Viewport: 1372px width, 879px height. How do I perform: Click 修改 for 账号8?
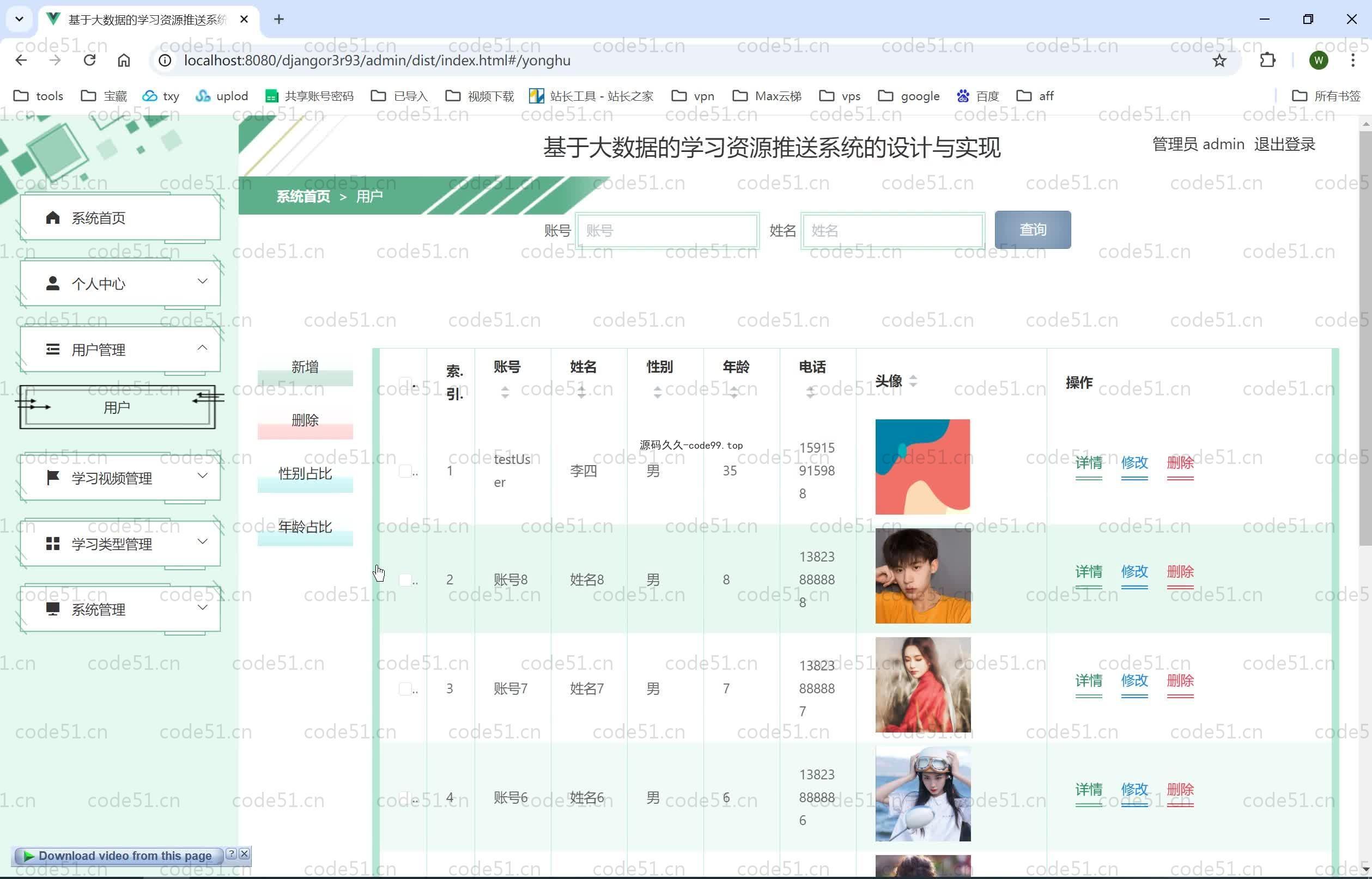(x=1134, y=572)
